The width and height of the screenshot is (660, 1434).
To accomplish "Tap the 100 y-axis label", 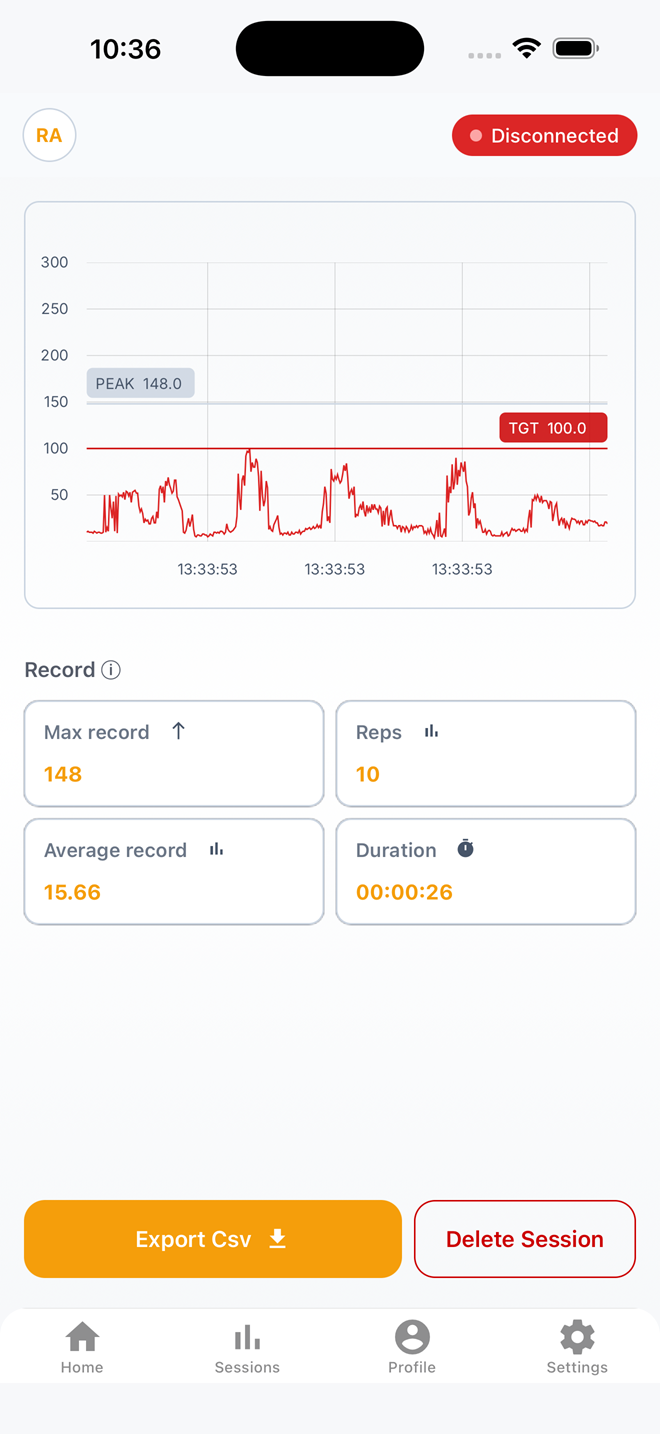I will 55,448.
